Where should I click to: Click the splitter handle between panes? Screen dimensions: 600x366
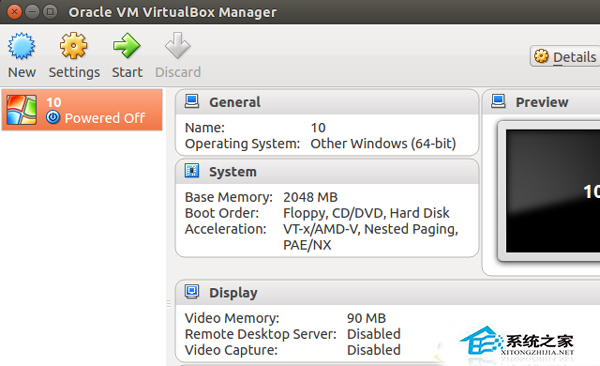pyautogui.click(x=169, y=304)
